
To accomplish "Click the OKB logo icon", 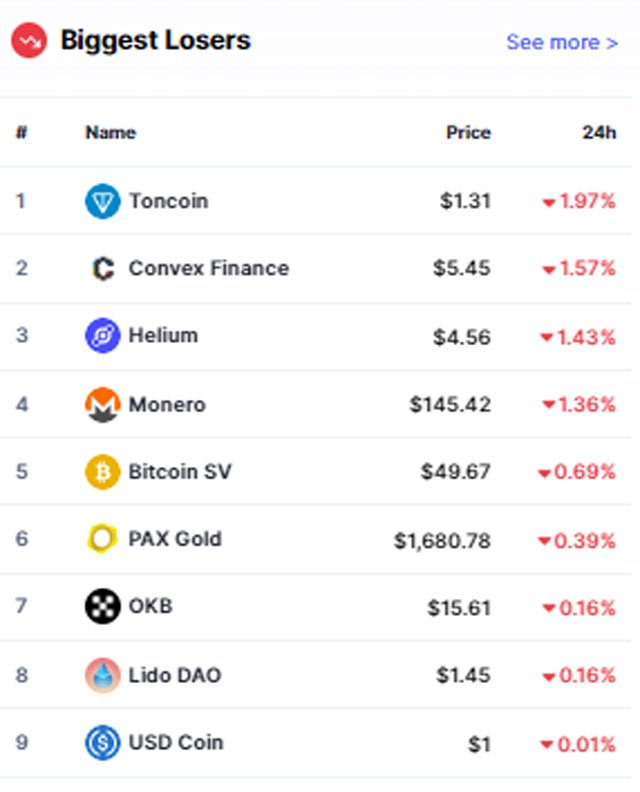I will (103, 606).
